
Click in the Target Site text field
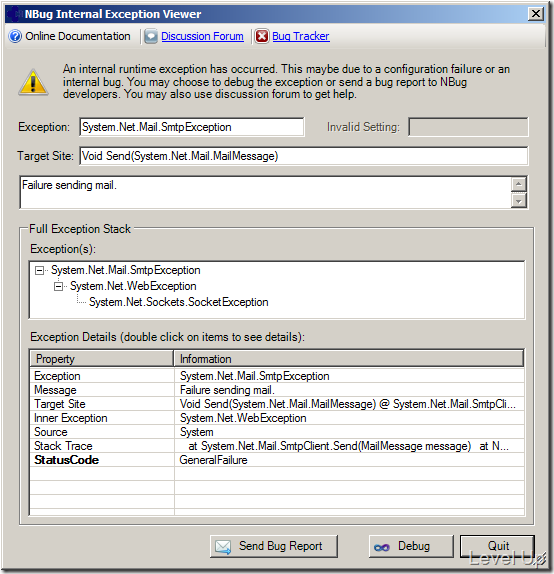[304, 156]
